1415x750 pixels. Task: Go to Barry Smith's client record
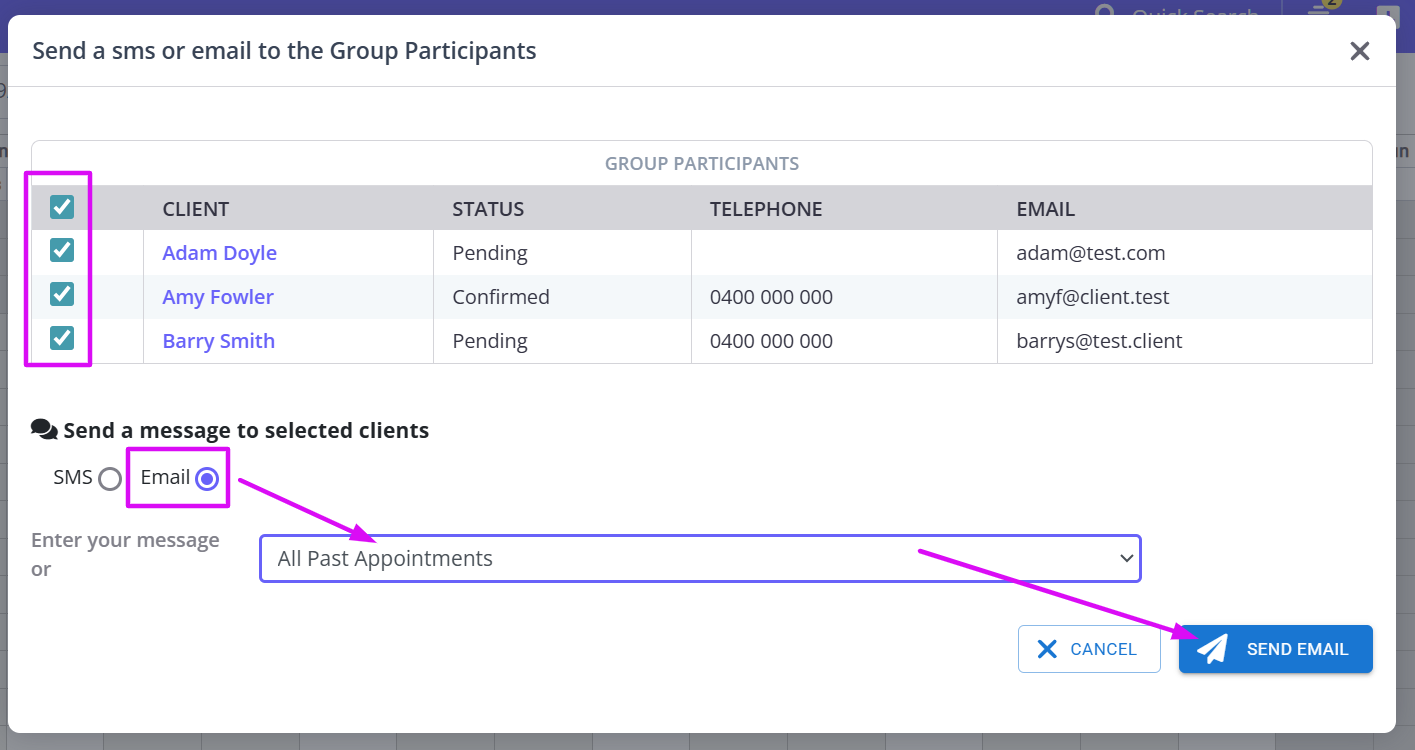tap(218, 341)
